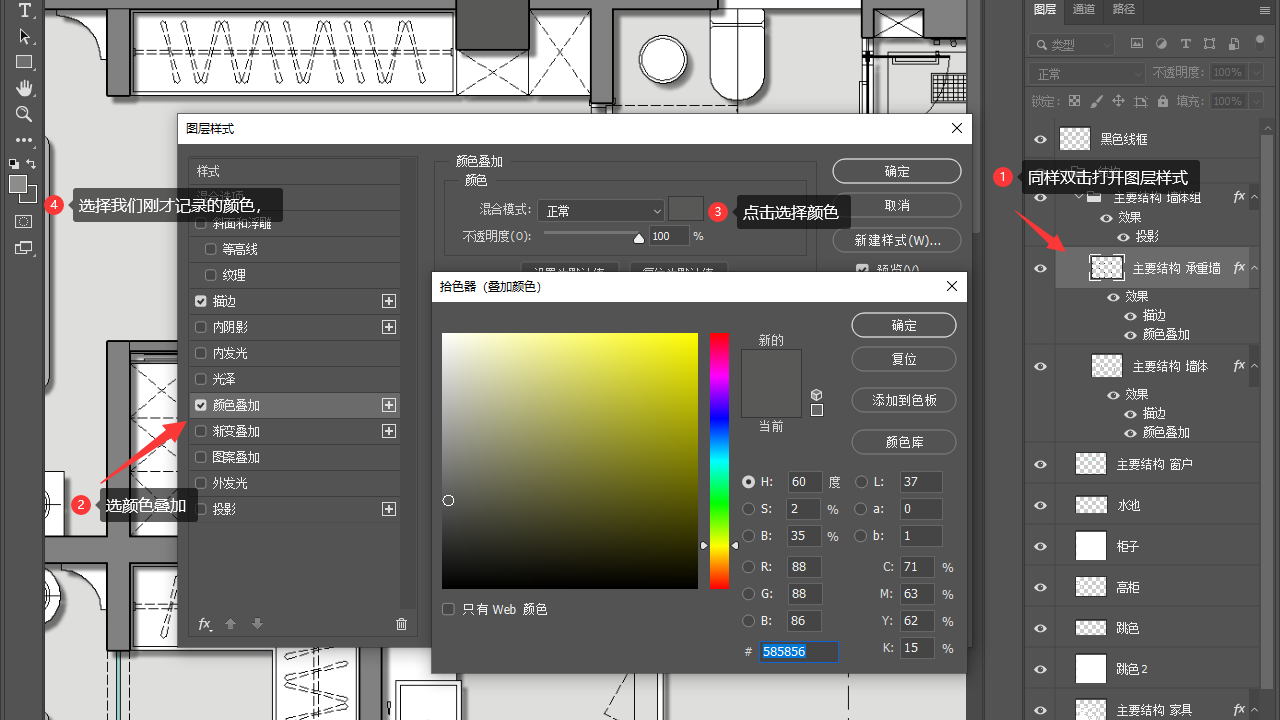Image resolution: width=1280 pixels, height=720 pixels.
Task: Collapse effects of 主要结构 承重墙 layer
Action: (x=1255, y=268)
